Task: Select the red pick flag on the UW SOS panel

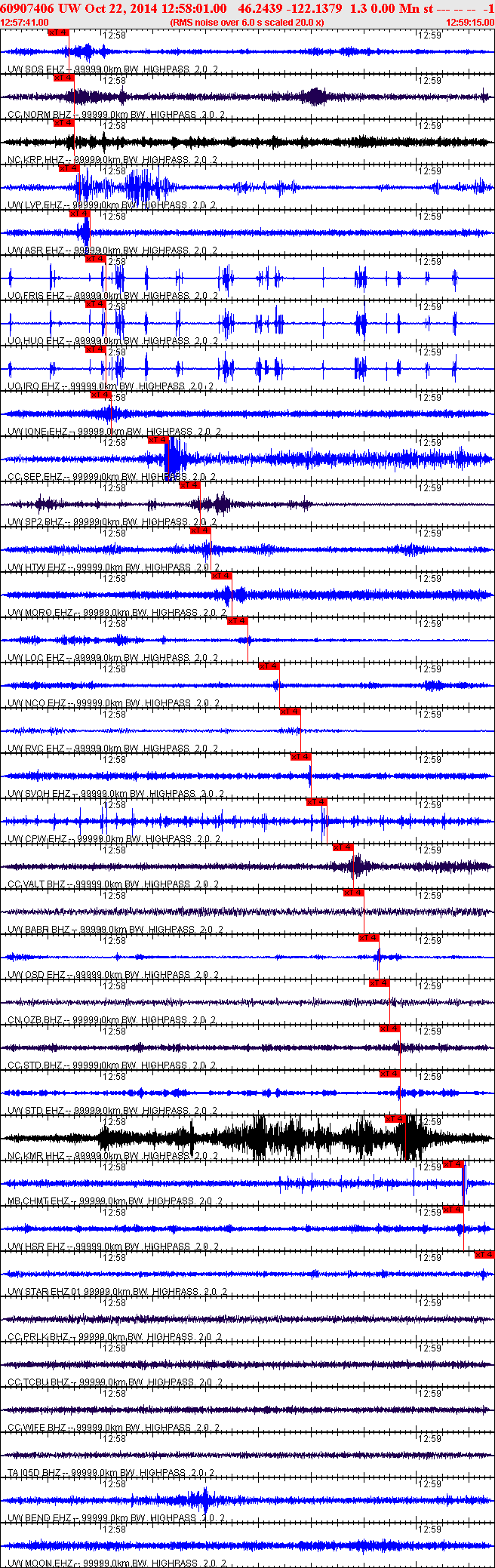Action: 58,32
